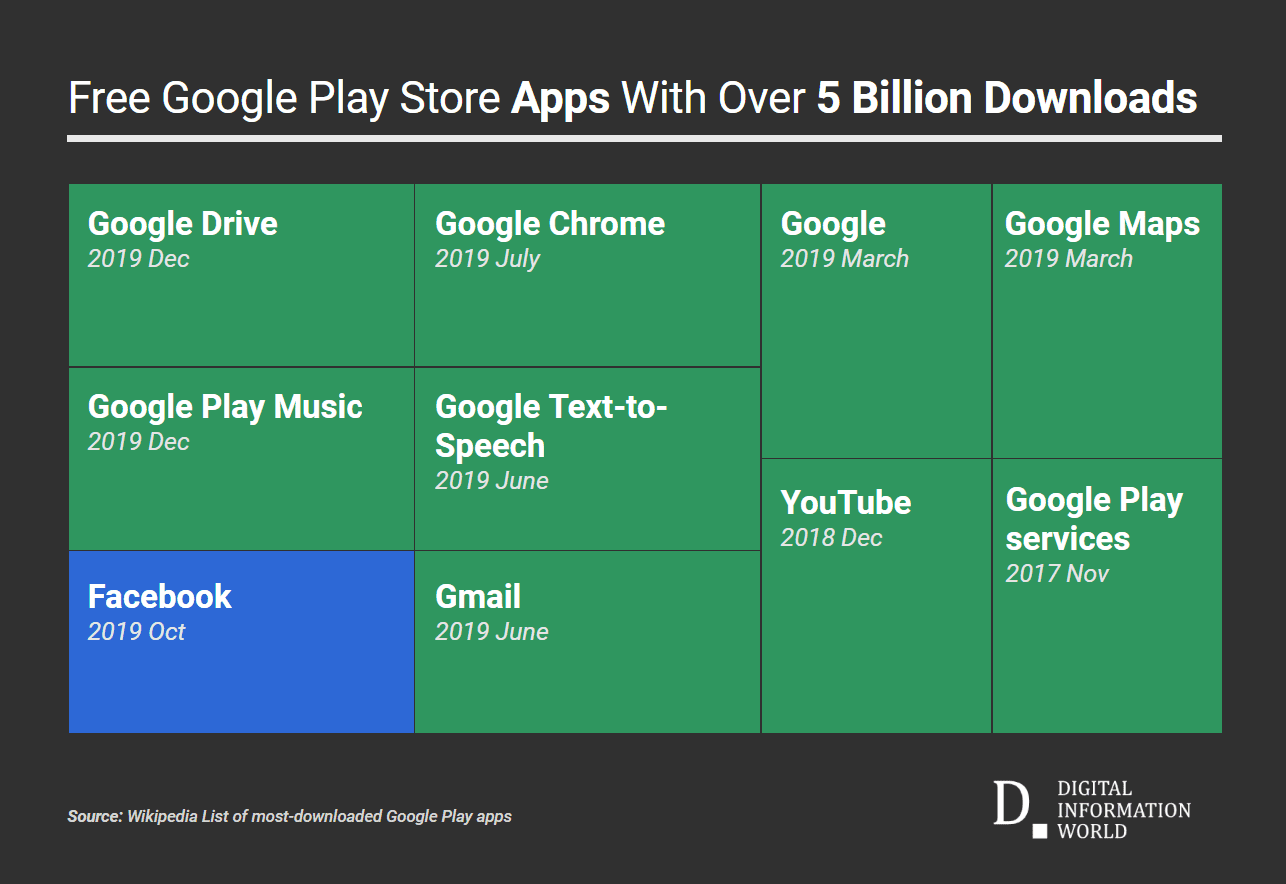Click the YouTube tile
Screen dimensions: 1286x884
[x=875, y=595]
